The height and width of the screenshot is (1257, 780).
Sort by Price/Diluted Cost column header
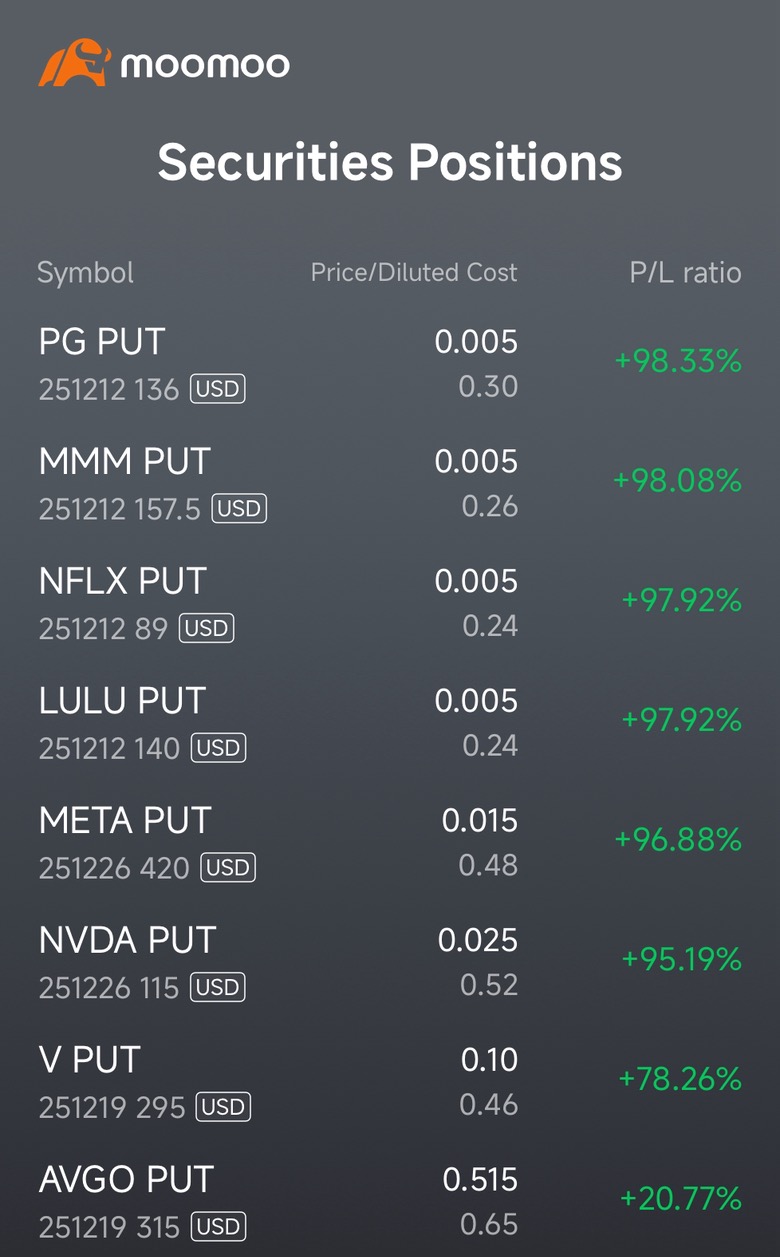point(414,272)
